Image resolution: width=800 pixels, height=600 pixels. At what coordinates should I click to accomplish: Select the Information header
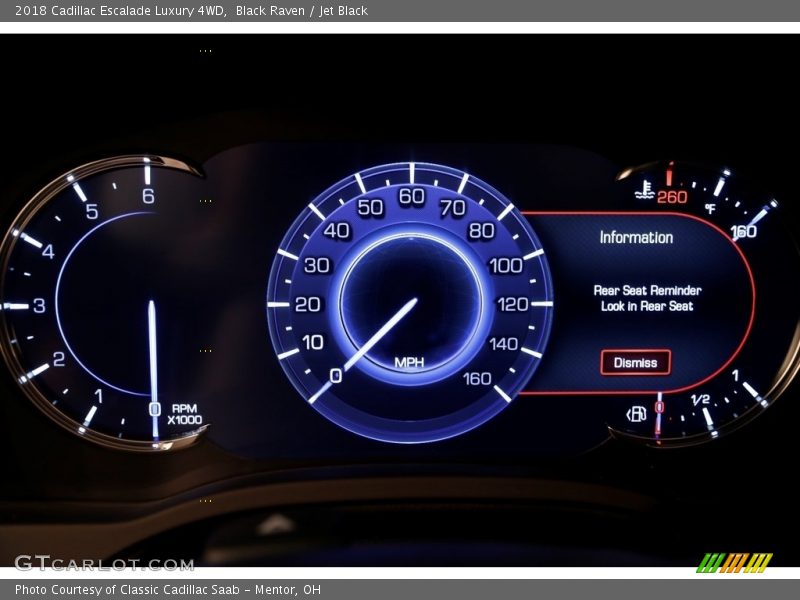636,238
